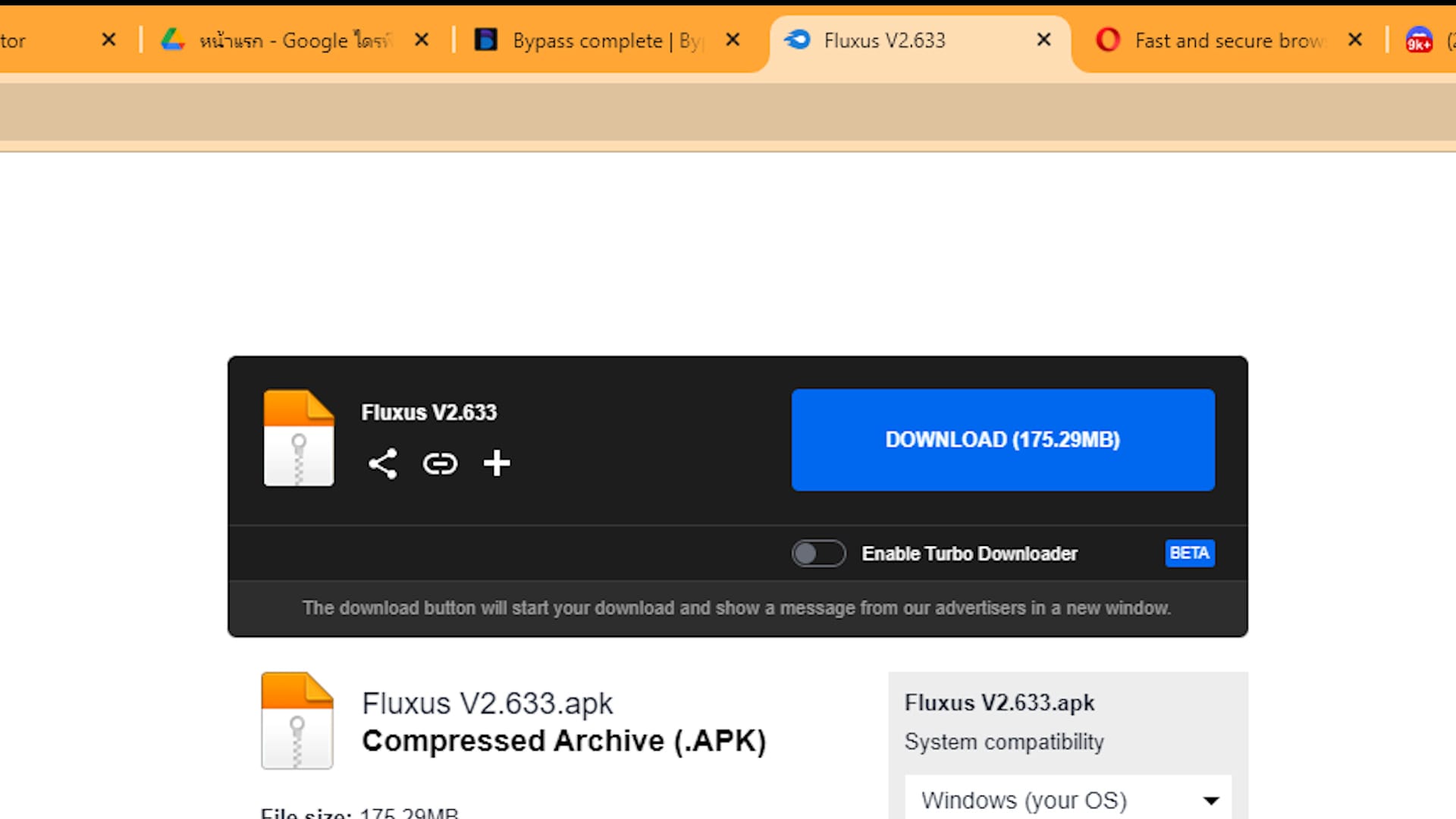Close the Fluxus V2.633 tab
The height and width of the screenshot is (819, 1456).
(1043, 39)
